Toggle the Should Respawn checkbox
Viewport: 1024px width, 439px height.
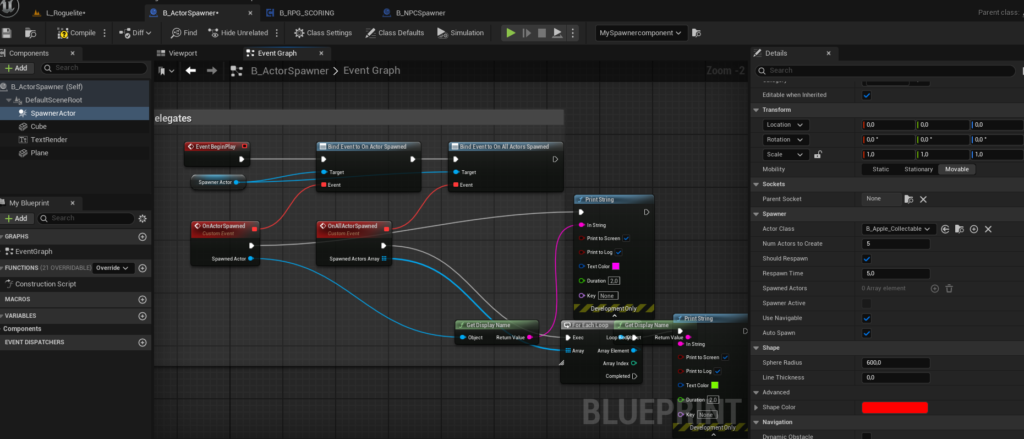coord(867,258)
